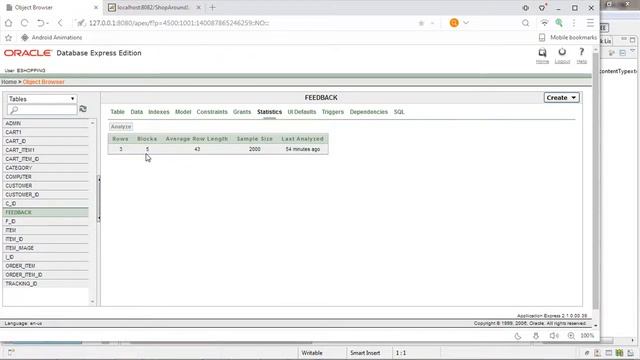
Task: Click table list scroll up arrow
Action: [x=93, y=123]
